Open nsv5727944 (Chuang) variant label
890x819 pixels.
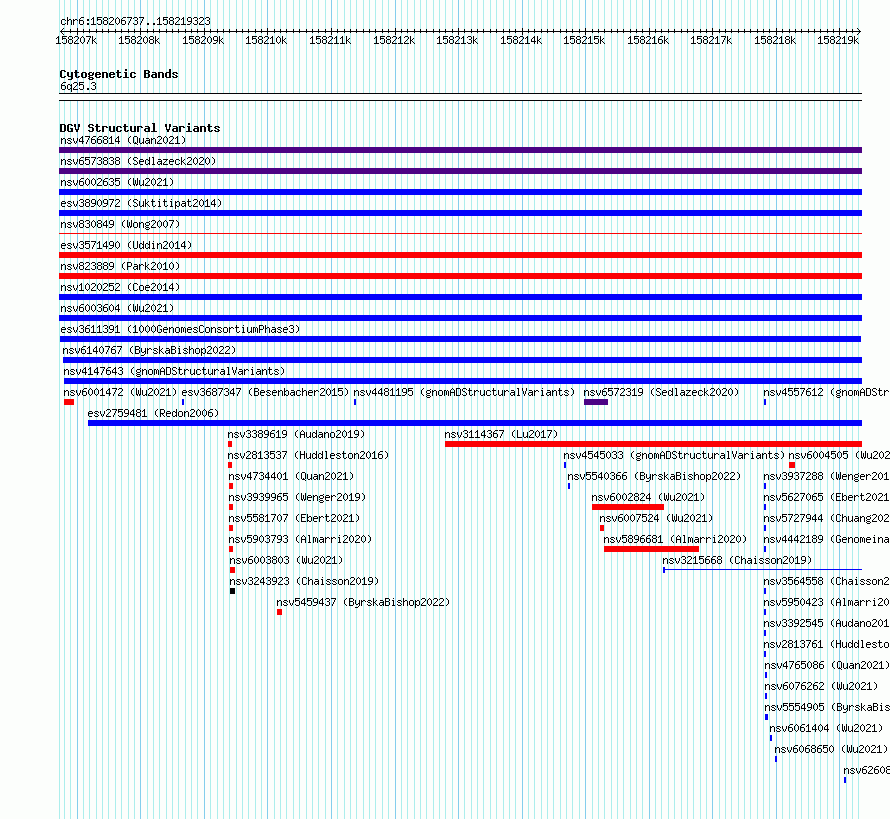[826, 518]
